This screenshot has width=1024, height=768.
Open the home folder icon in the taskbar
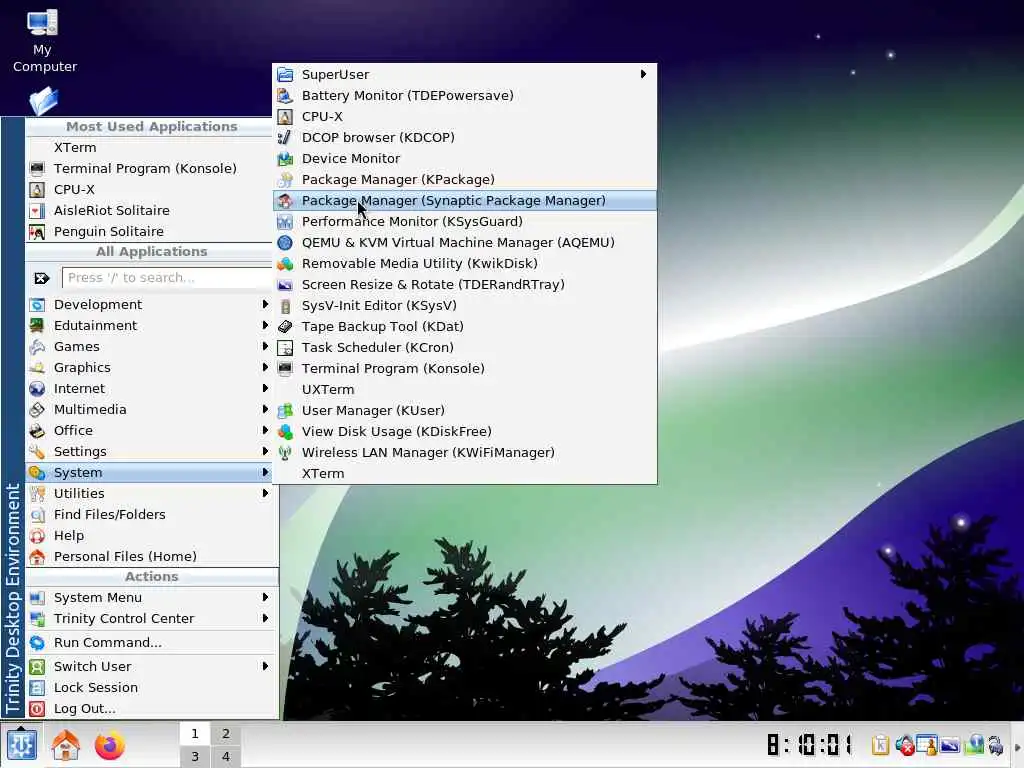point(66,745)
